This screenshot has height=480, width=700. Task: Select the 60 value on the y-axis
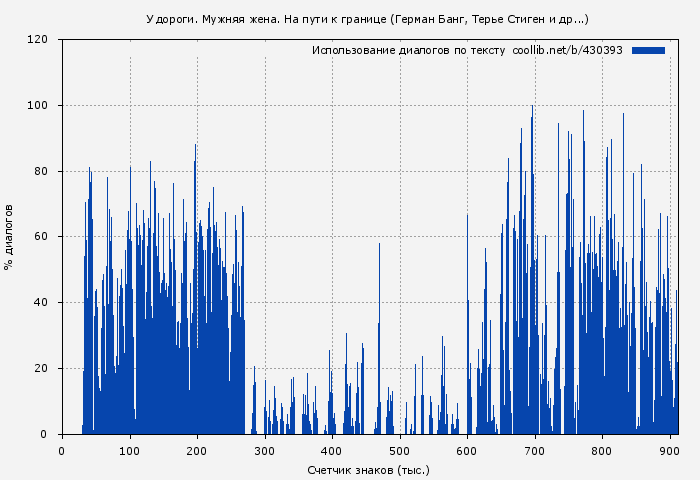[x=41, y=237]
